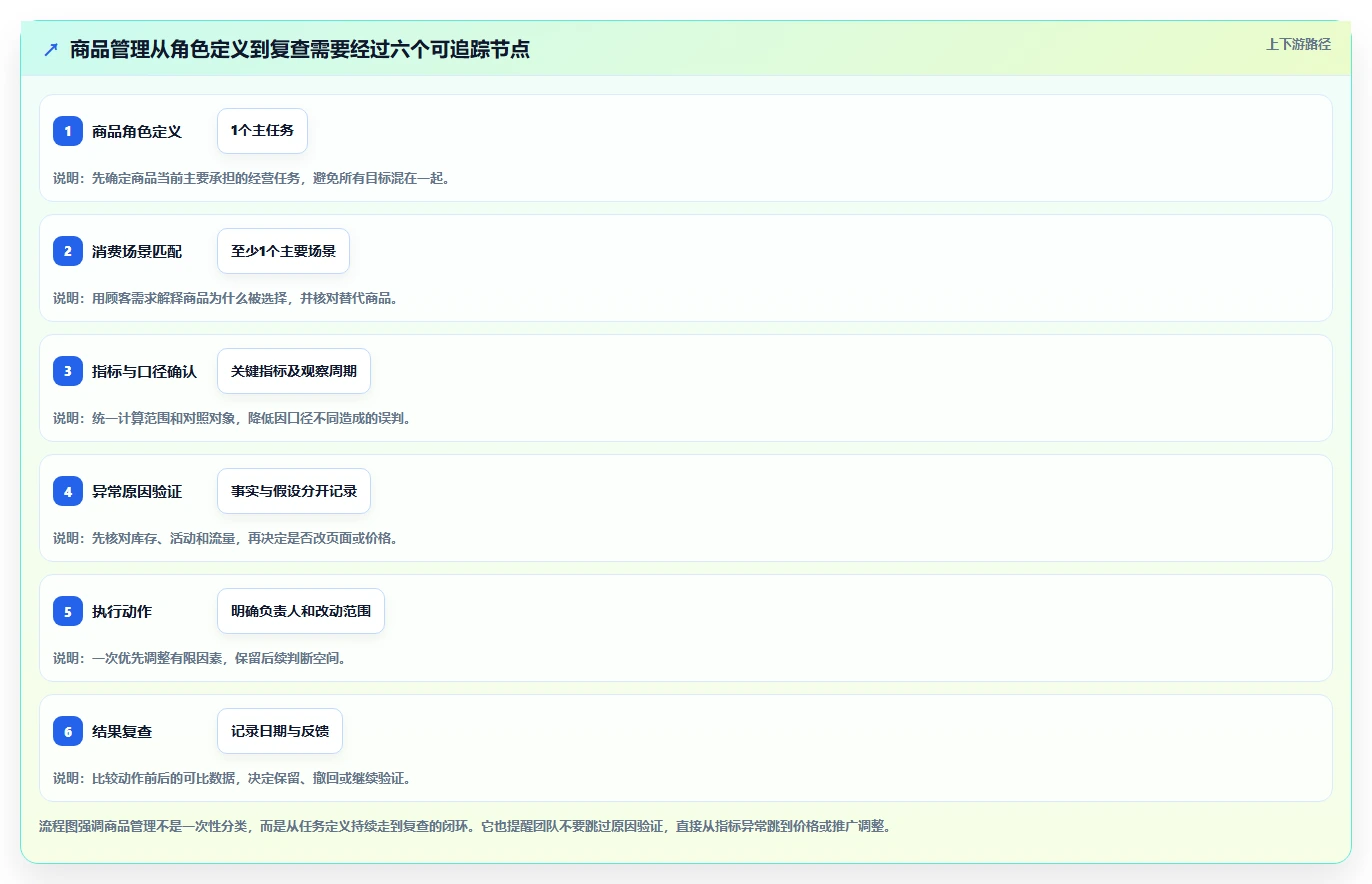The height and width of the screenshot is (884, 1372).
Task: Click the 明确负责人和改动范围 chip
Action: [x=301, y=611]
